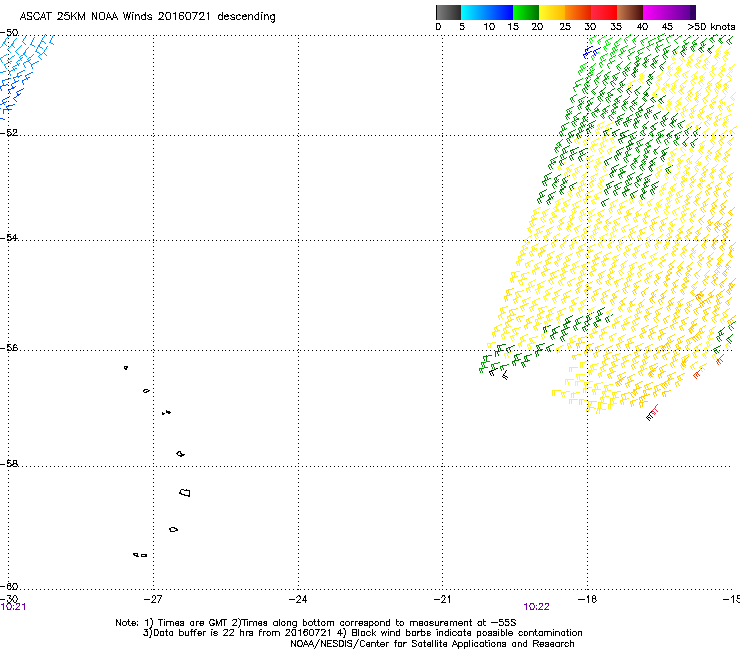Click the purple '10:21' time stamp
740x650 pixels.
click(x=13, y=607)
